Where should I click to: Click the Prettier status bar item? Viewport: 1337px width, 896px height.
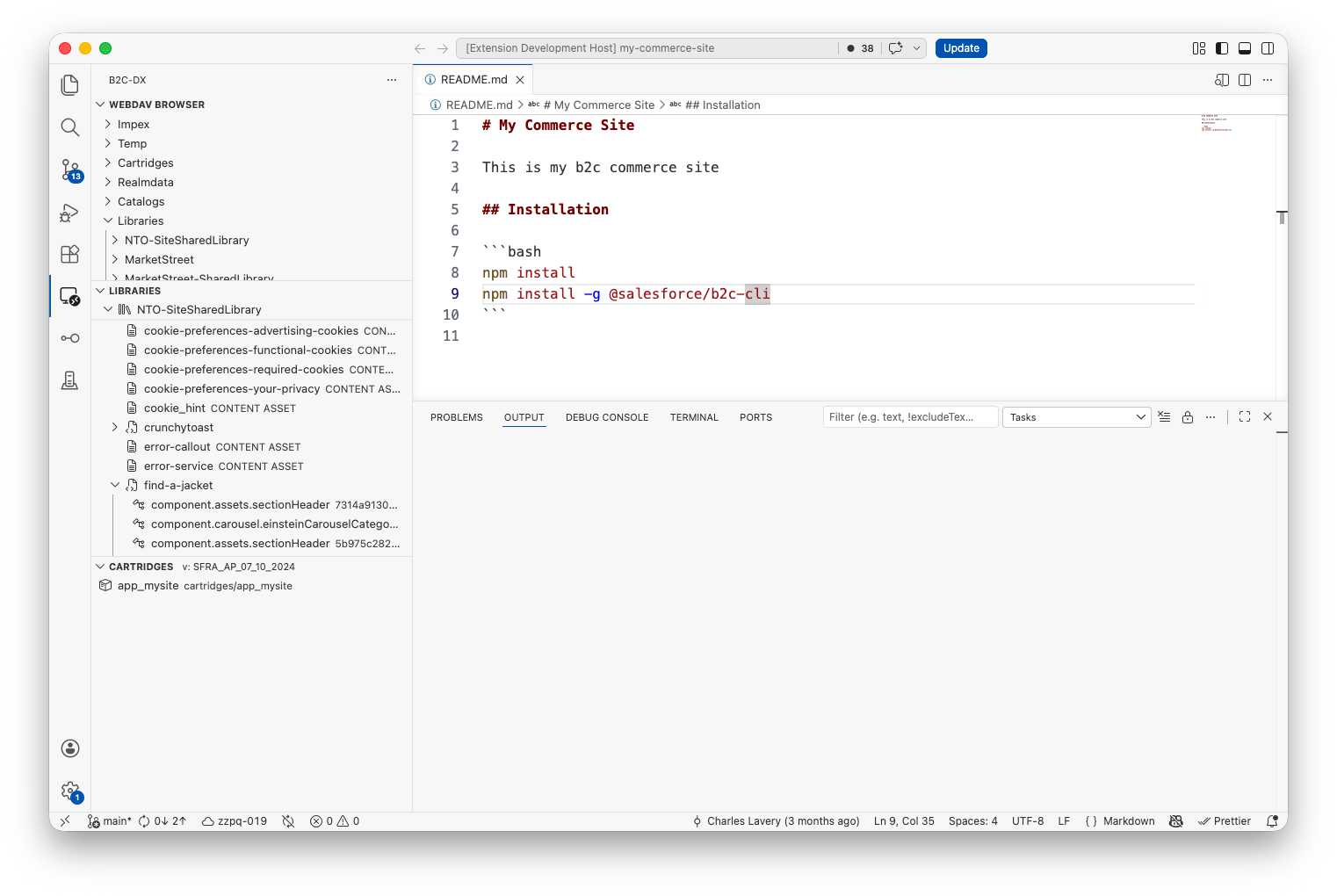(1225, 821)
